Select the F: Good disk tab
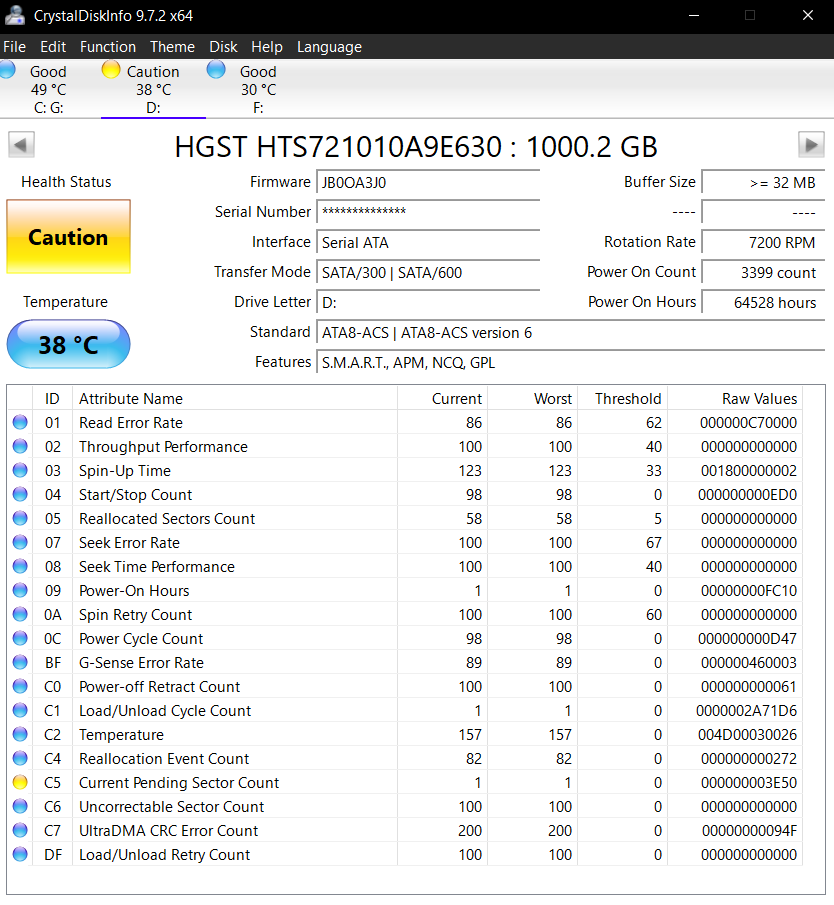Viewport: 834px width, 905px height. click(x=258, y=89)
